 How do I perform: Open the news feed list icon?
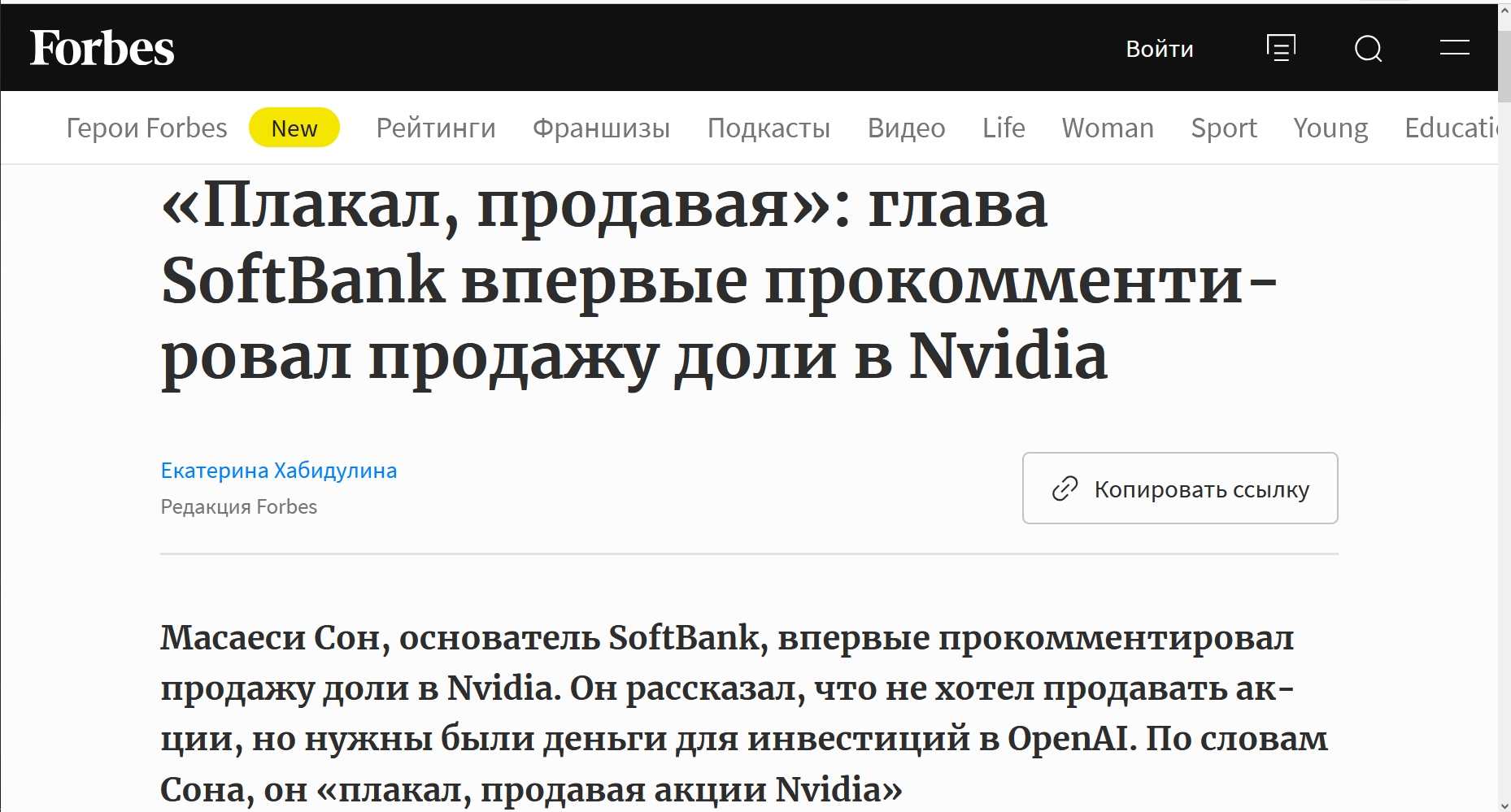click(1281, 48)
